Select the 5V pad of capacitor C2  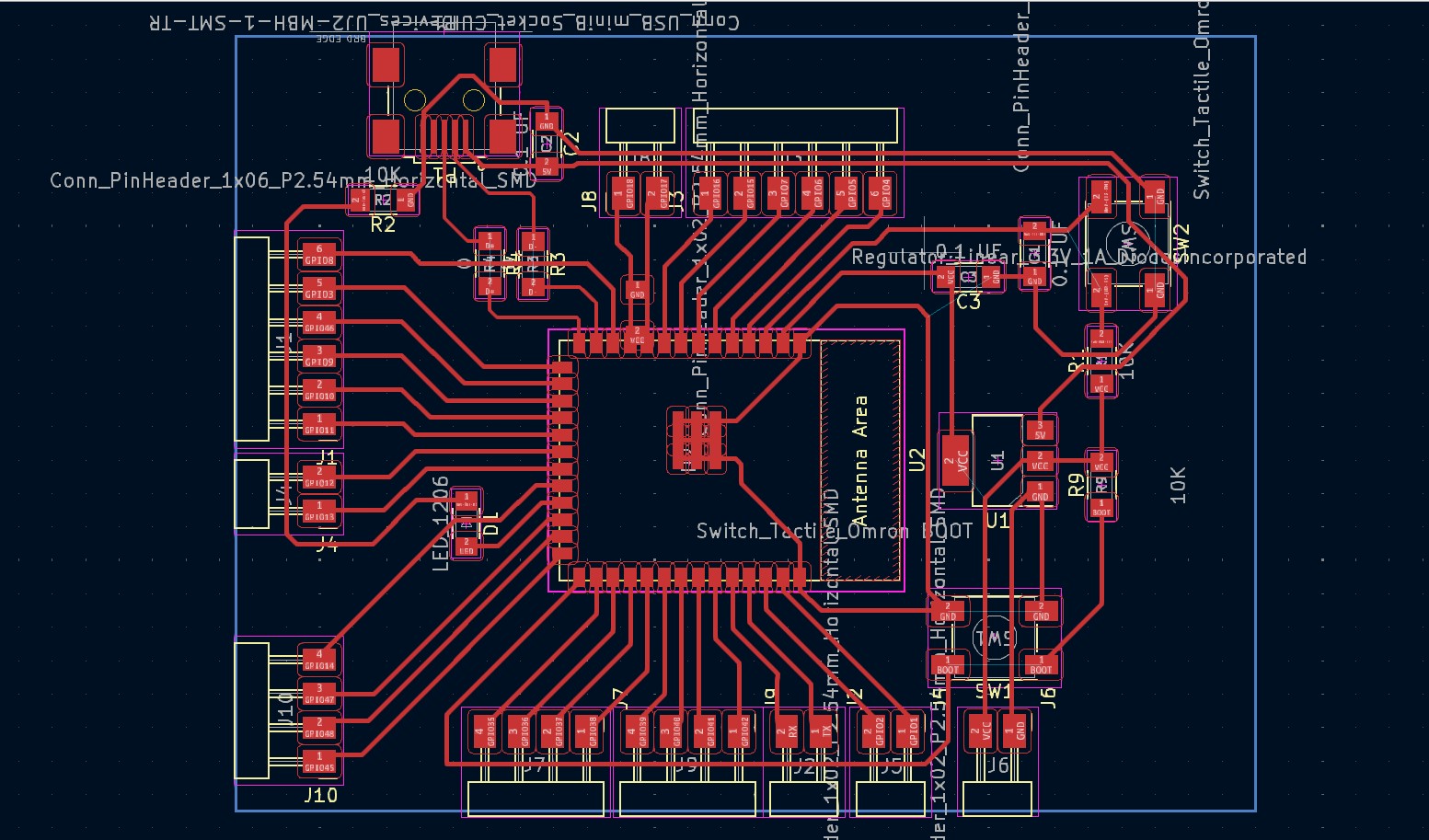coord(546,167)
